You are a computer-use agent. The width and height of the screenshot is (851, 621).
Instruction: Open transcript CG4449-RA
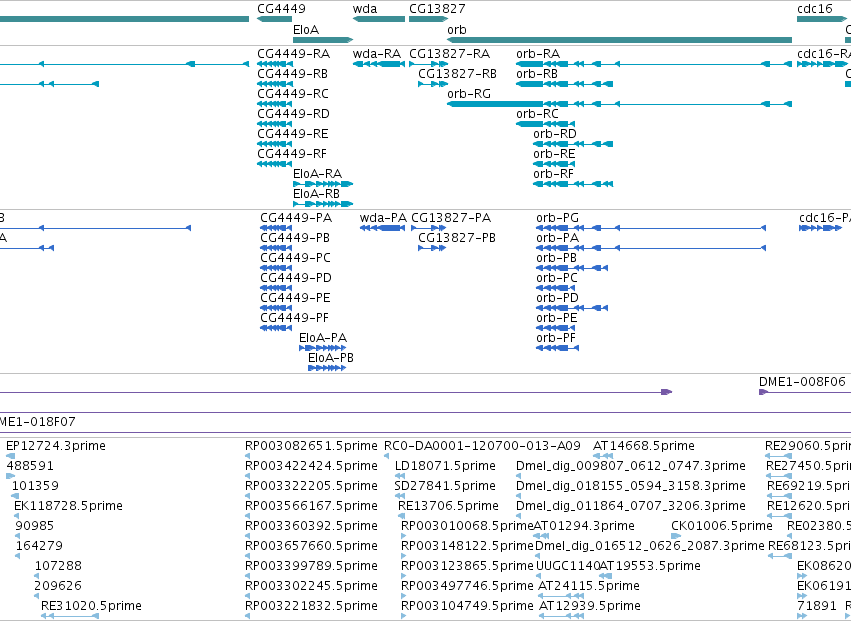click(293, 54)
